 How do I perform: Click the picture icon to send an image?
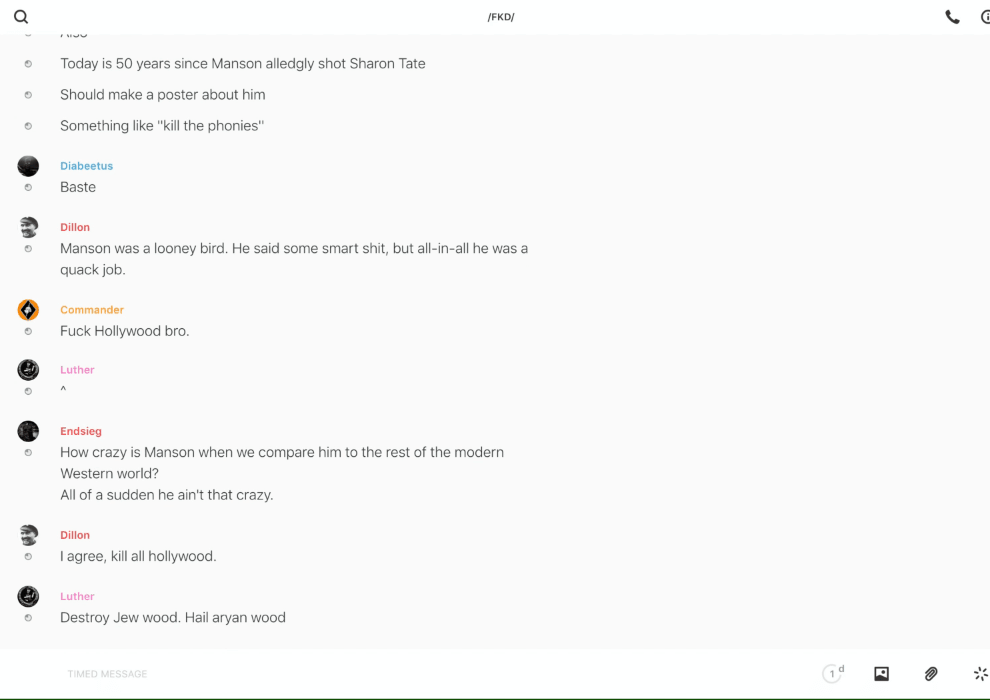coord(881,674)
